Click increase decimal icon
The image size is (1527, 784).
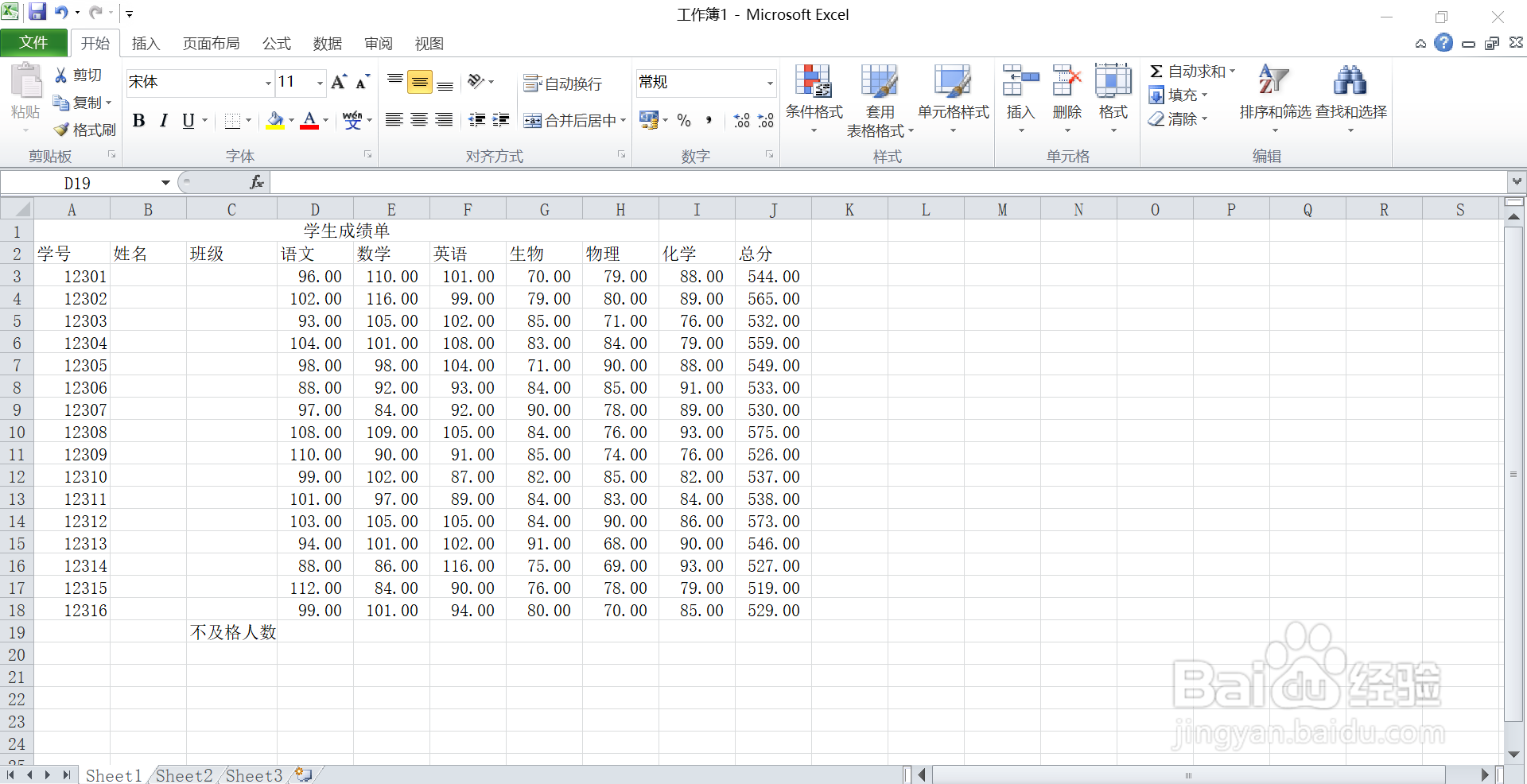click(741, 120)
